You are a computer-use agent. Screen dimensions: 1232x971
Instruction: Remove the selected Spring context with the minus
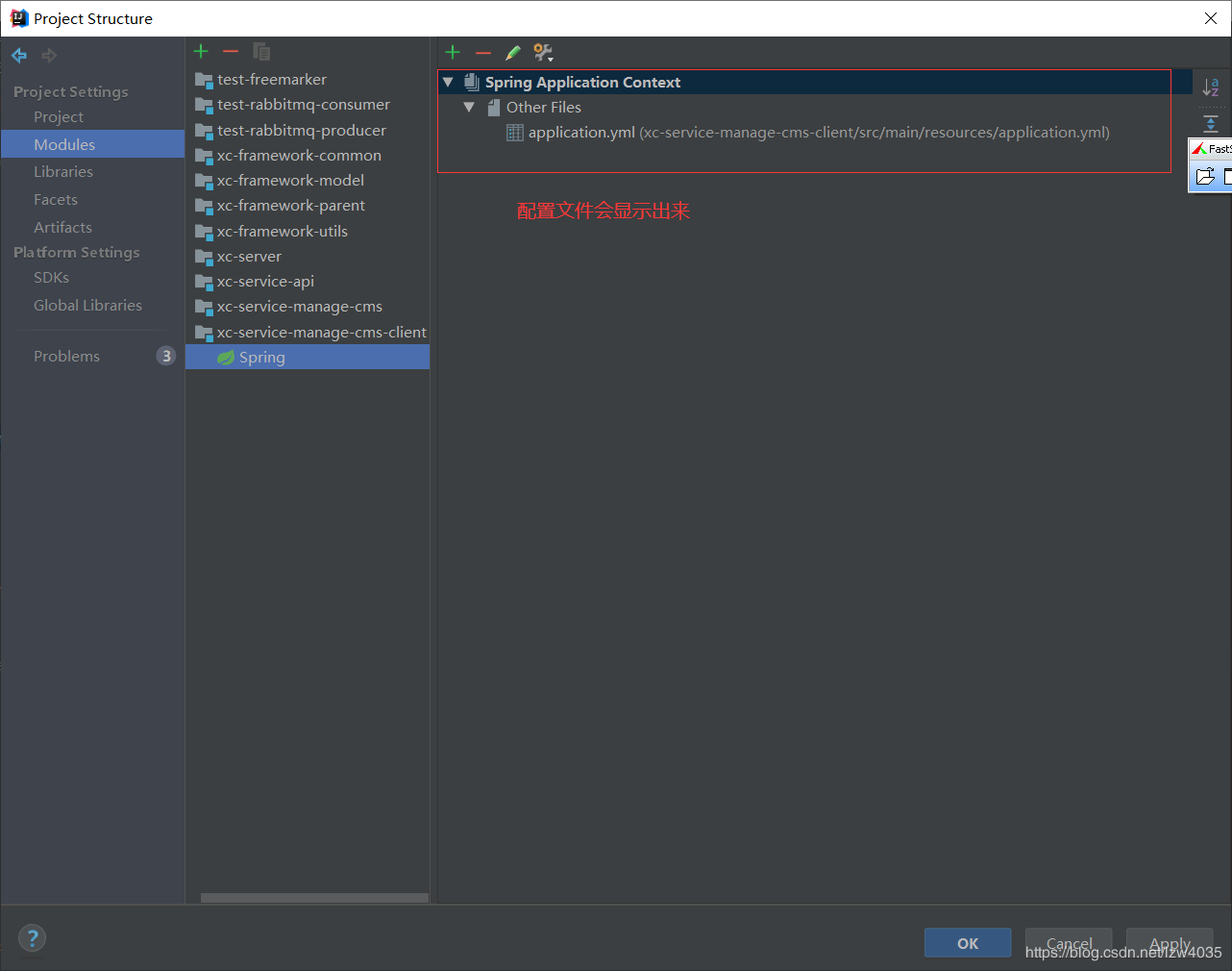click(483, 52)
